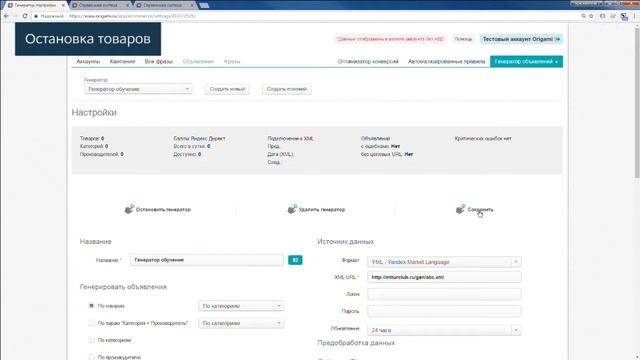Enable the Категория + Производитель checkbox

pos(91,323)
